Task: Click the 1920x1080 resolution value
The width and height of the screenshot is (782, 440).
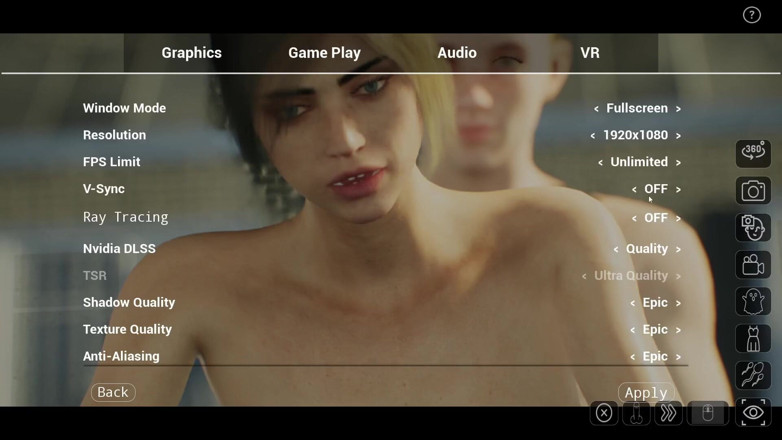Action: coord(635,135)
